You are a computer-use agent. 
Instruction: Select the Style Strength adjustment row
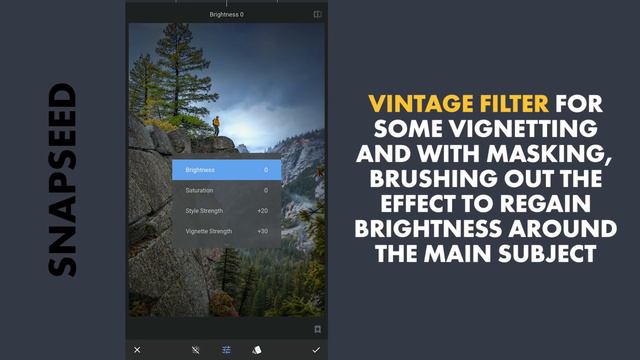tap(227, 211)
